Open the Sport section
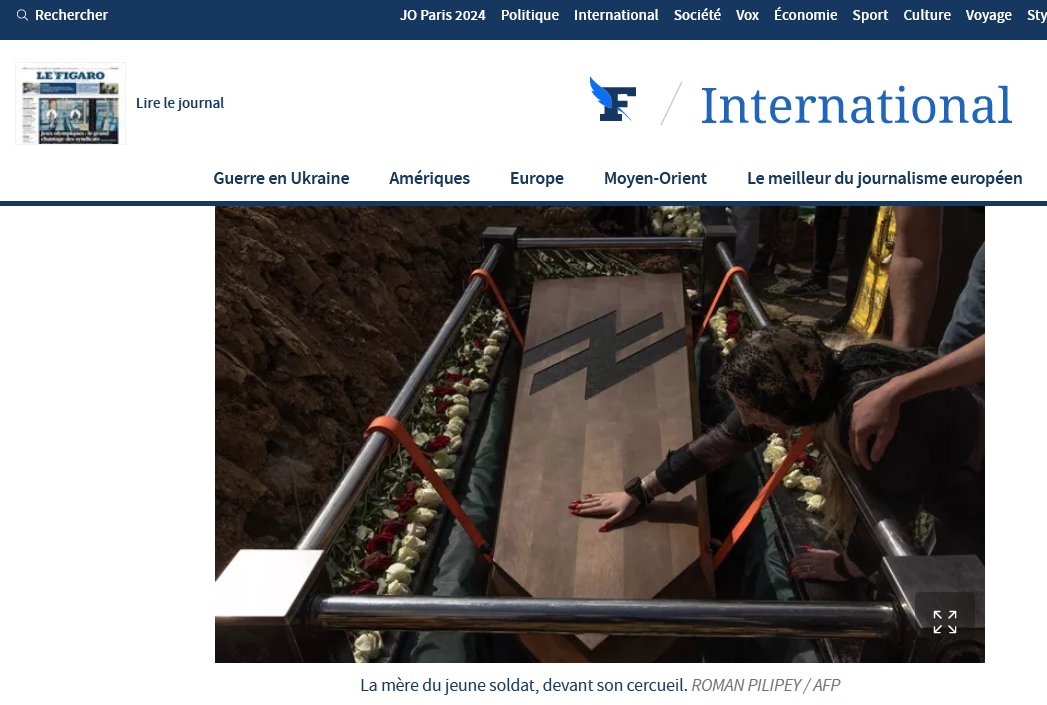1047x705 pixels. (870, 15)
